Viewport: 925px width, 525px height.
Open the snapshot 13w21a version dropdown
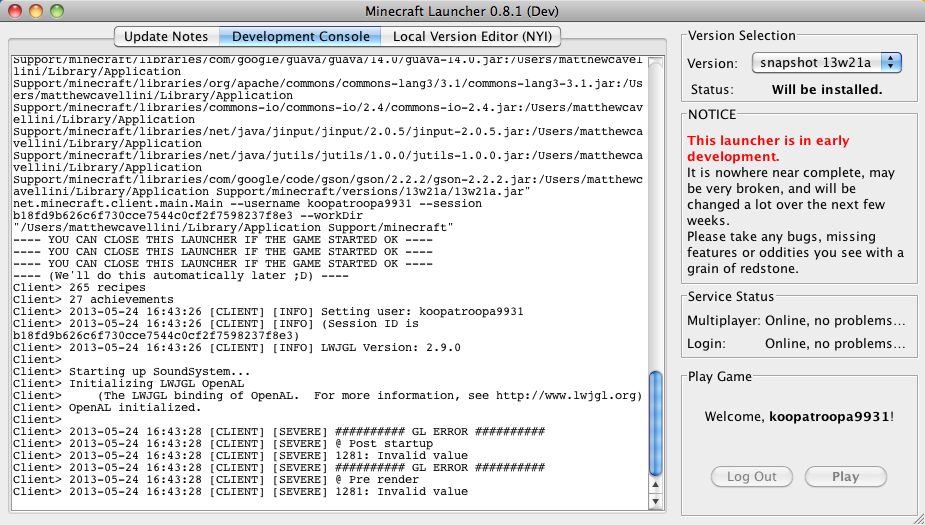click(826, 63)
